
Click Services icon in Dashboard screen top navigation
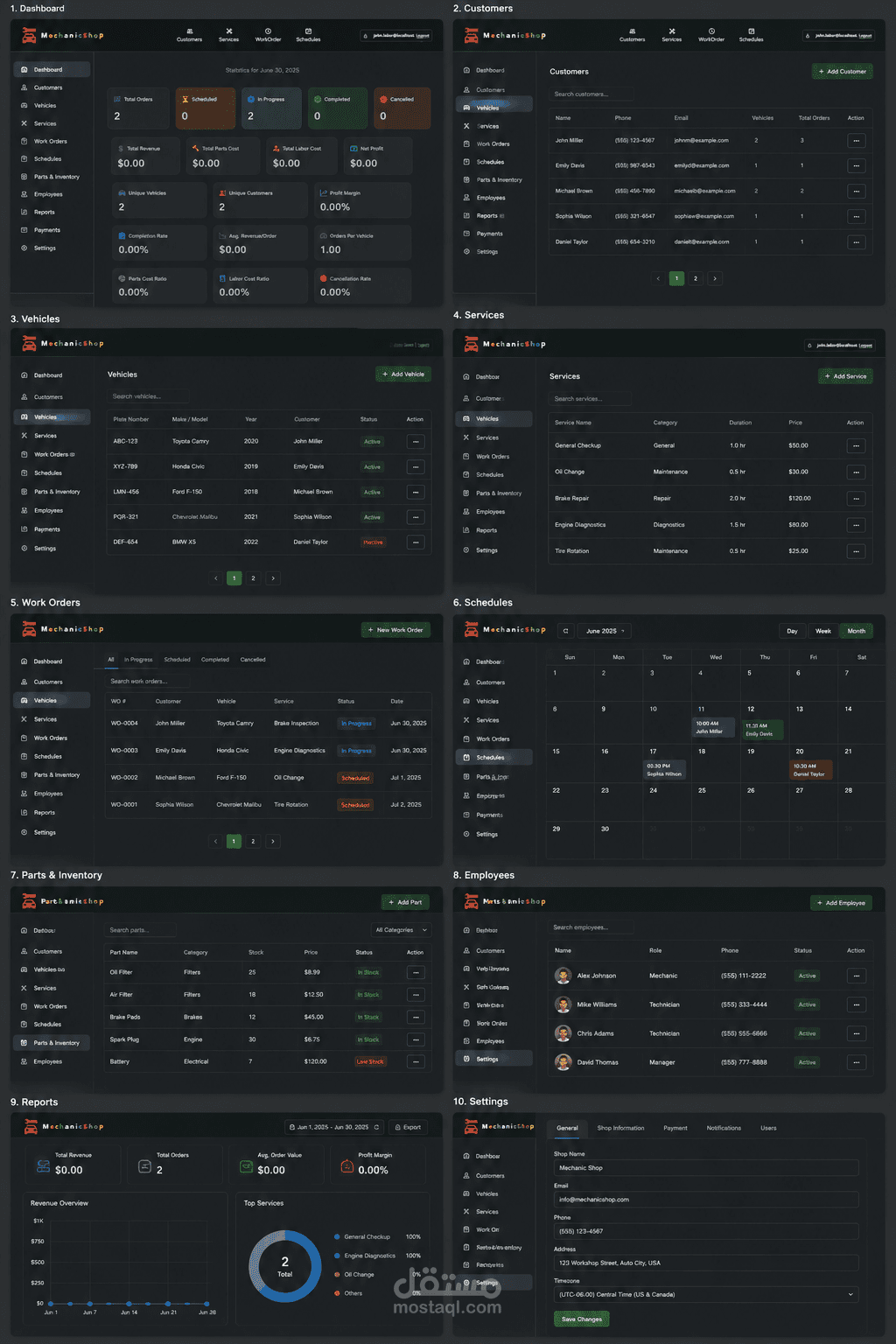pyautogui.click(x=229, y=31)
